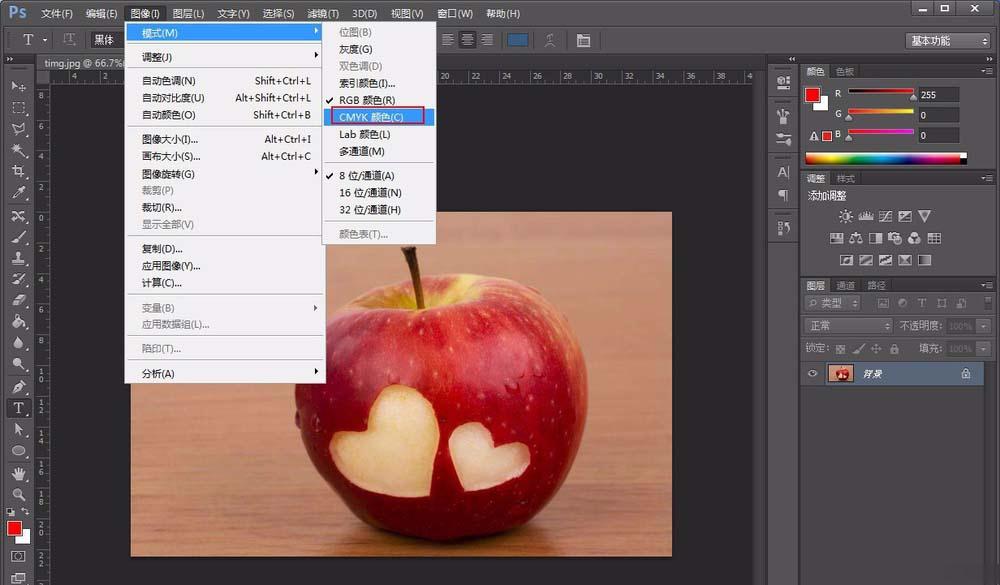Click the warp text icon in options bar

pyautogui.click(x=549, y=40)
